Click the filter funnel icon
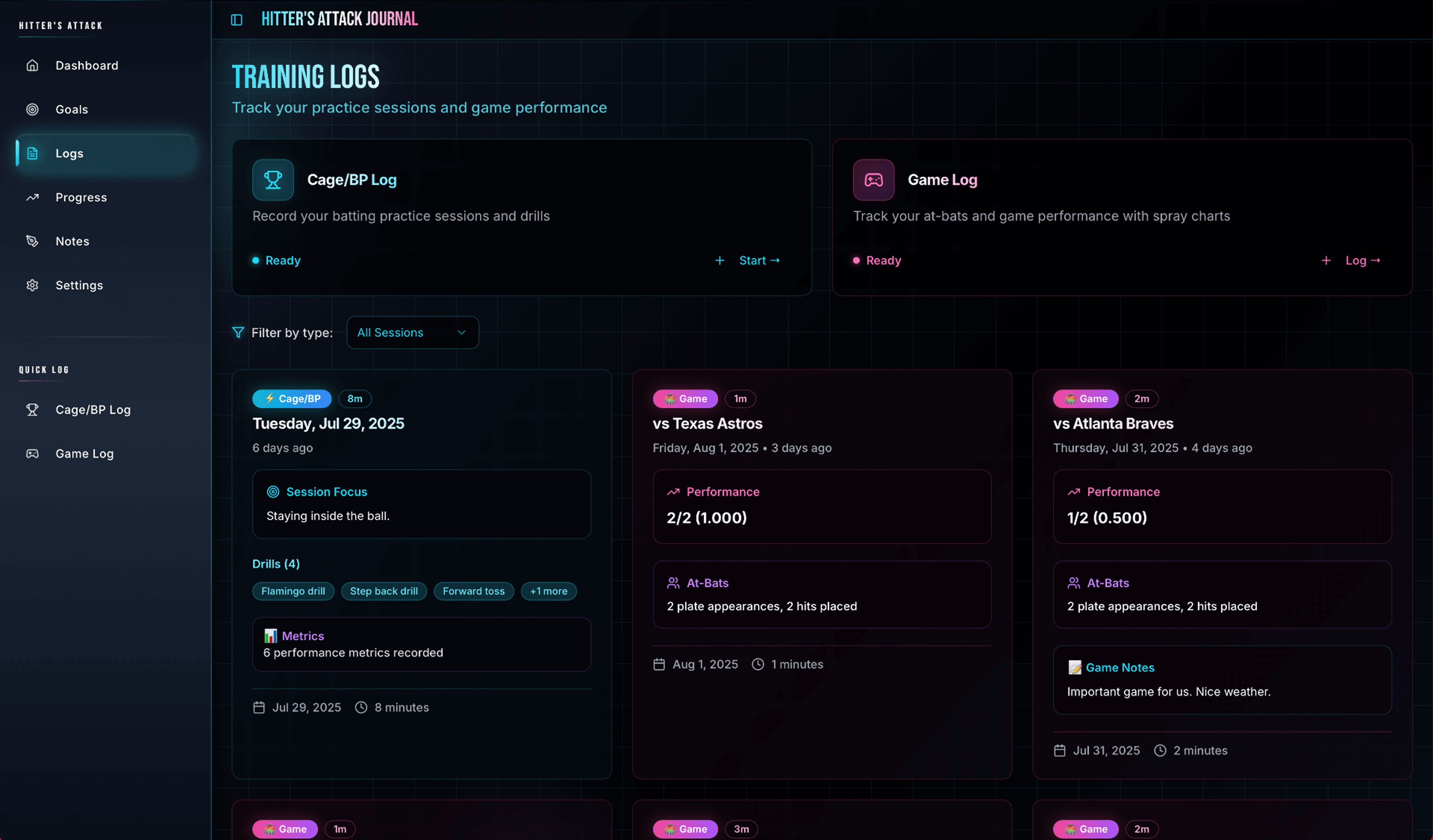Viewport: 1433px width, 840px height. (x=238, y=332)
